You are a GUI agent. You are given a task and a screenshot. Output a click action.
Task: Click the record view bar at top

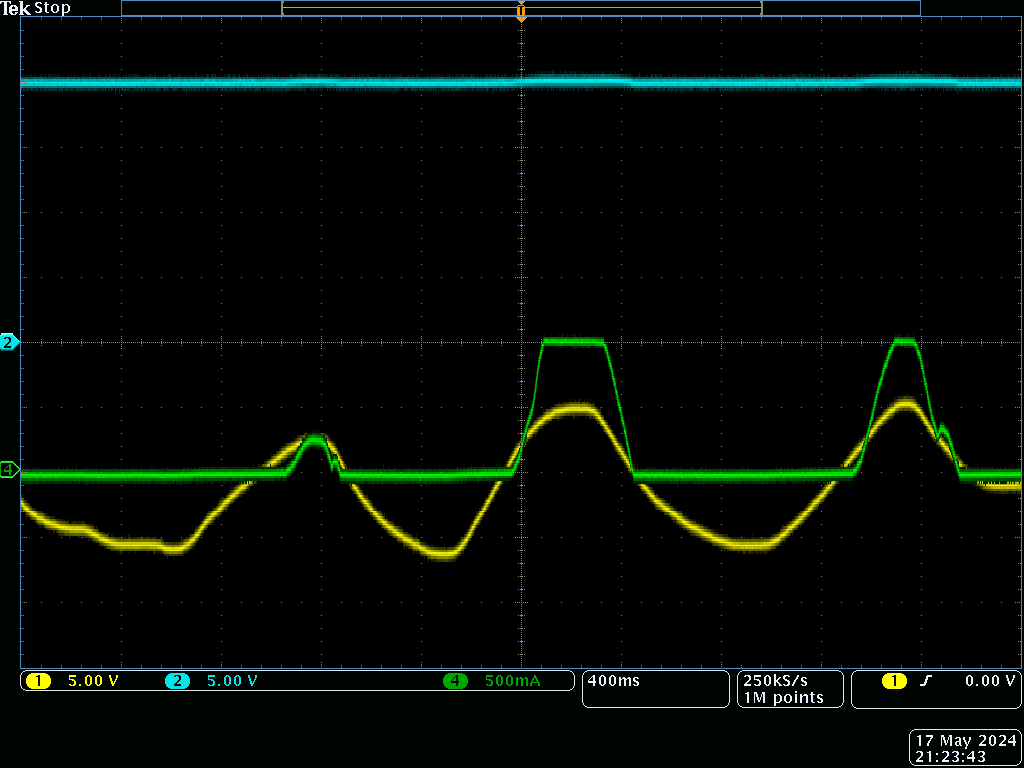[x=520, y=8]
